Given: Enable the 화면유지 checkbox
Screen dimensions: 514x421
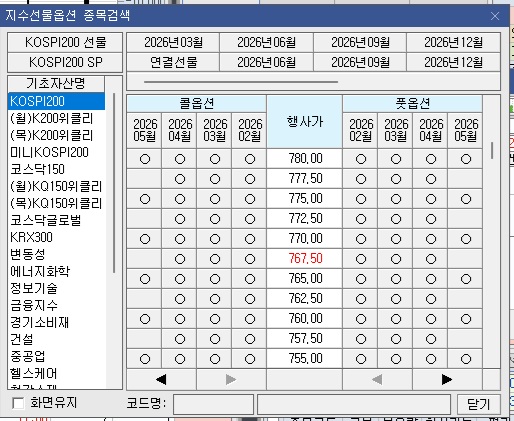Looking at the screenshot, I should [18, 403].
